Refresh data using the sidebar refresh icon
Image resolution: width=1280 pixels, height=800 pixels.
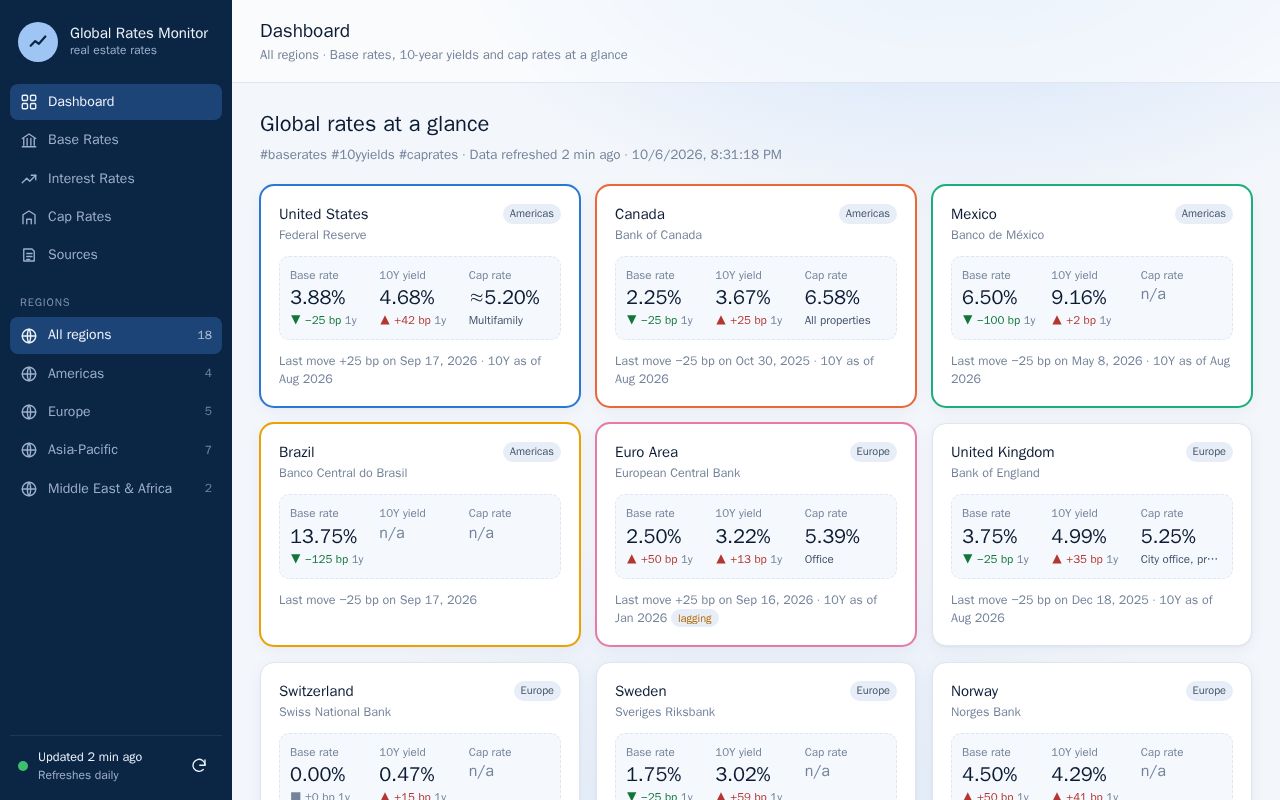(x=199, y=765)
